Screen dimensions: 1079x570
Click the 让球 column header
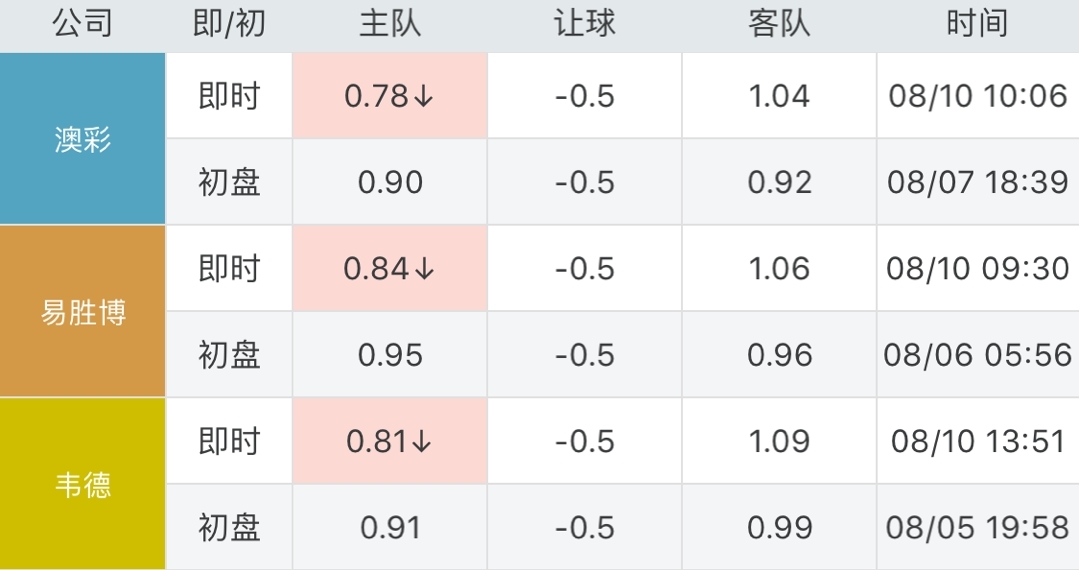tap(584, 24)
